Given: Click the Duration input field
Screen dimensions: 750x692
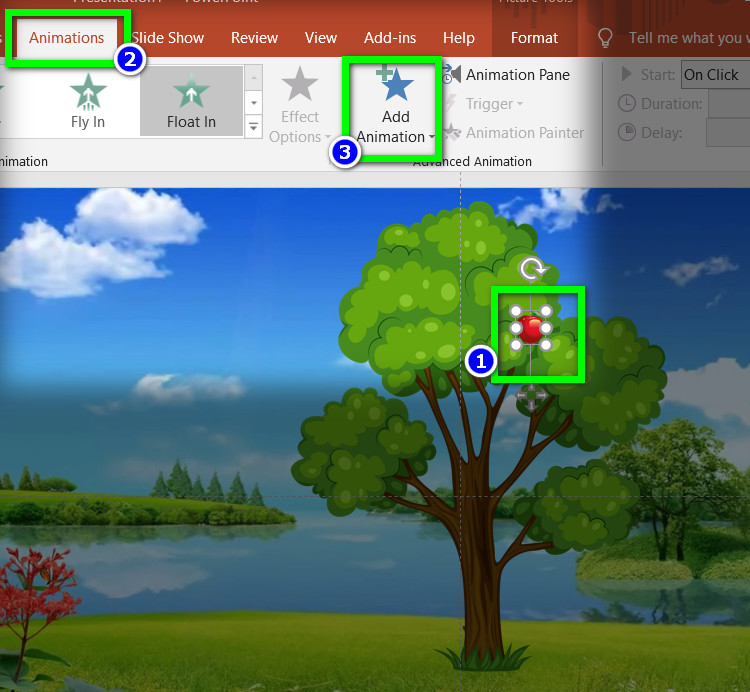Looking at the screenshot, I should coord(728,104).
